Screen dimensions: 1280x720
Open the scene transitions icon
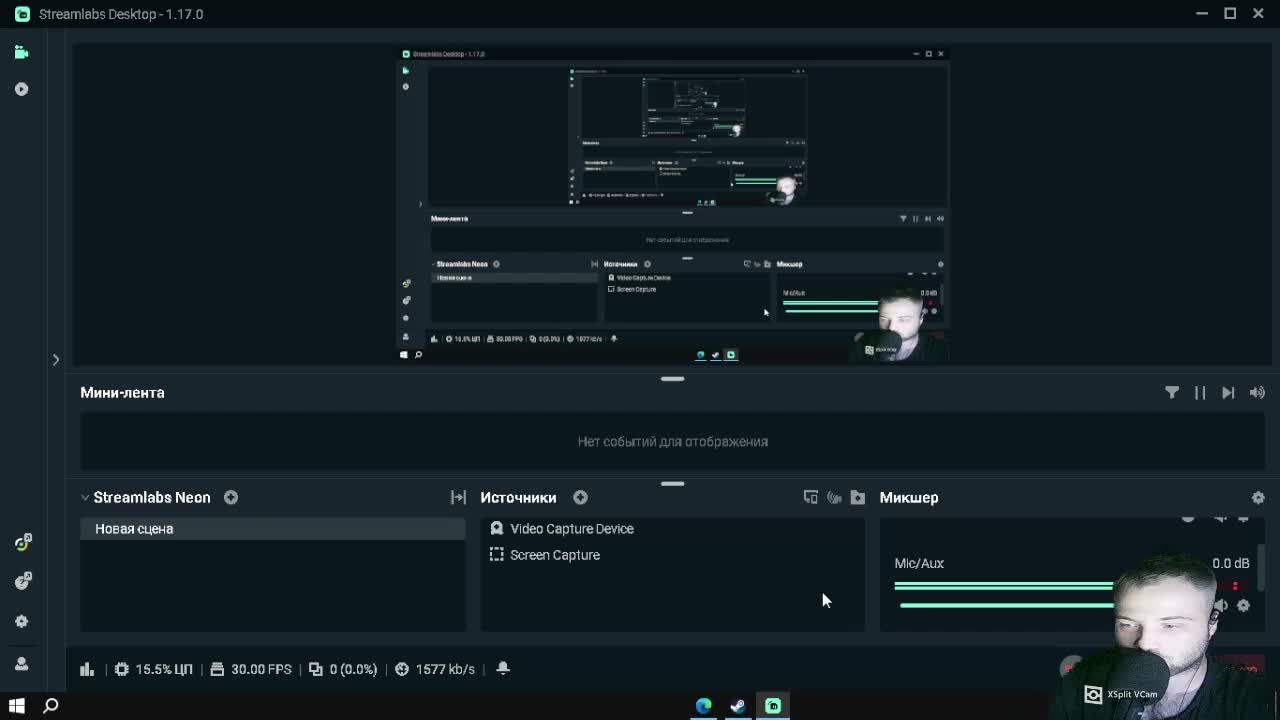pyautogui.click(x=458, y=497)
